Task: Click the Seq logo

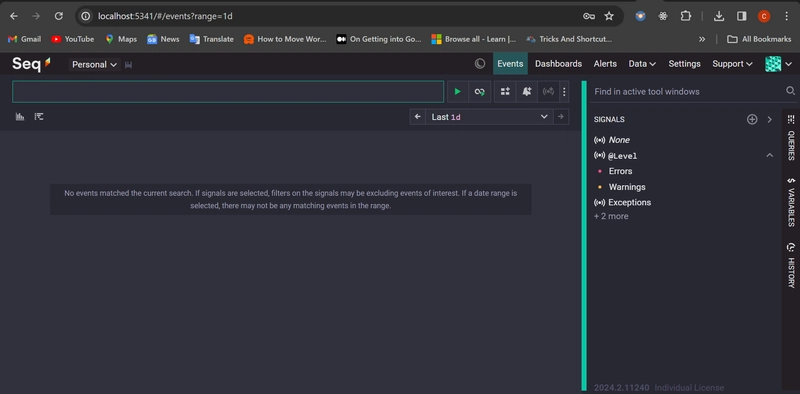Action: pos(32,64)
